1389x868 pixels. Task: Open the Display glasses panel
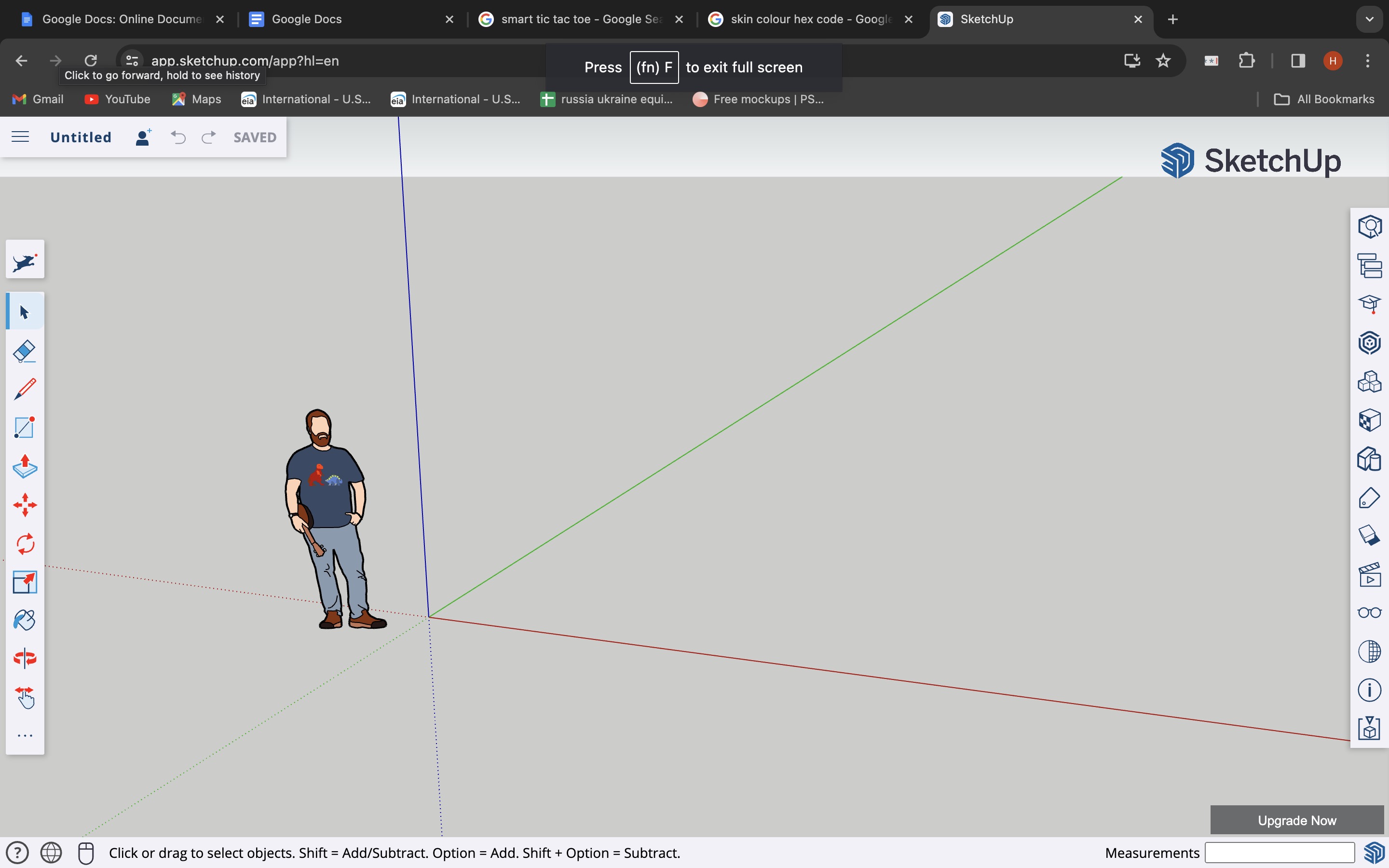pos(1370,612)
